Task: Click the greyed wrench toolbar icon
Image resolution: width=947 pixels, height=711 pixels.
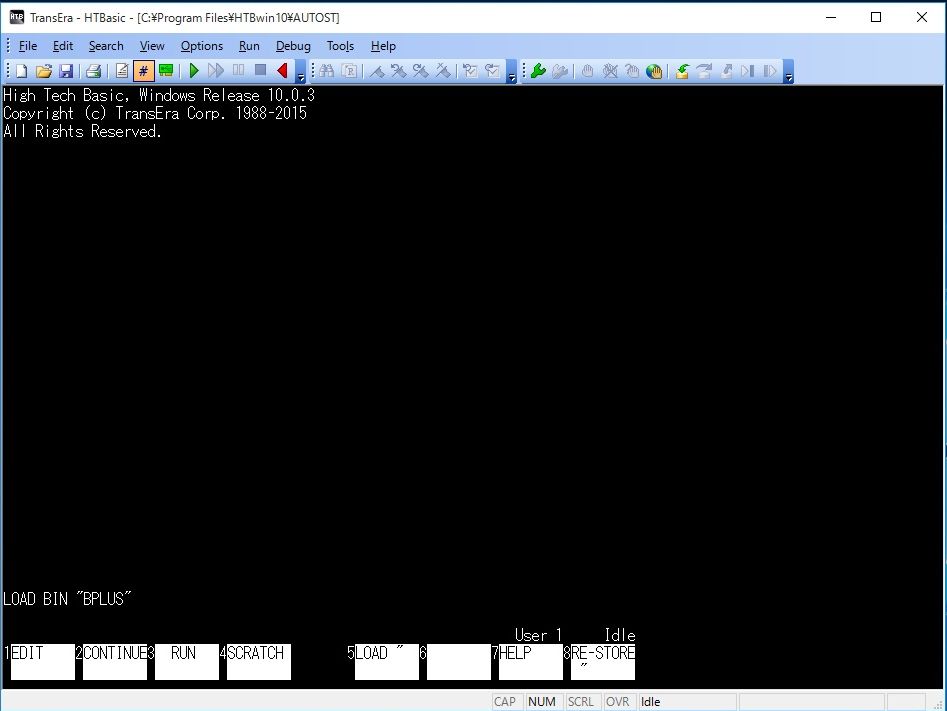Action: 560,71
